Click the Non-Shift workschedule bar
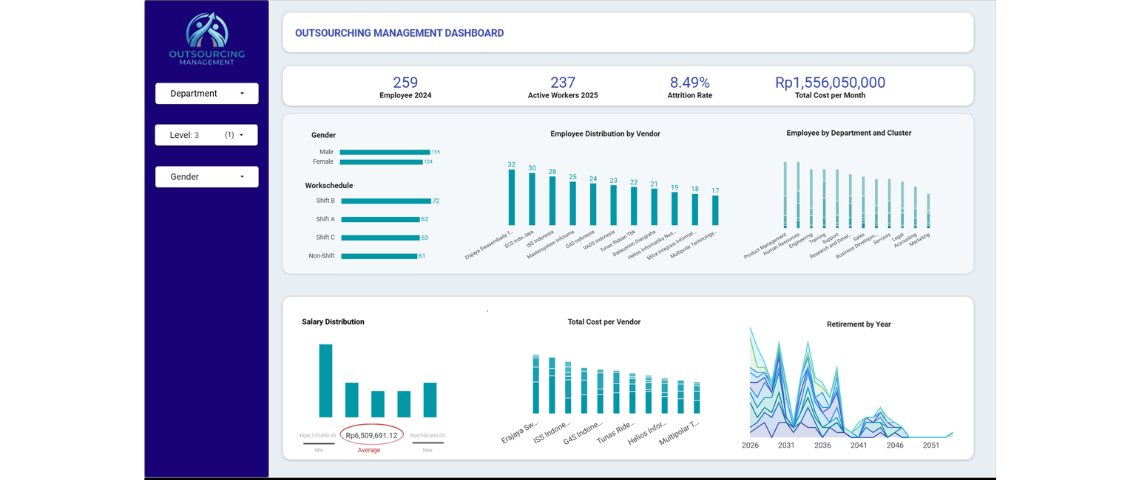The image size is (1140, 480). click(x=379, y=256)
